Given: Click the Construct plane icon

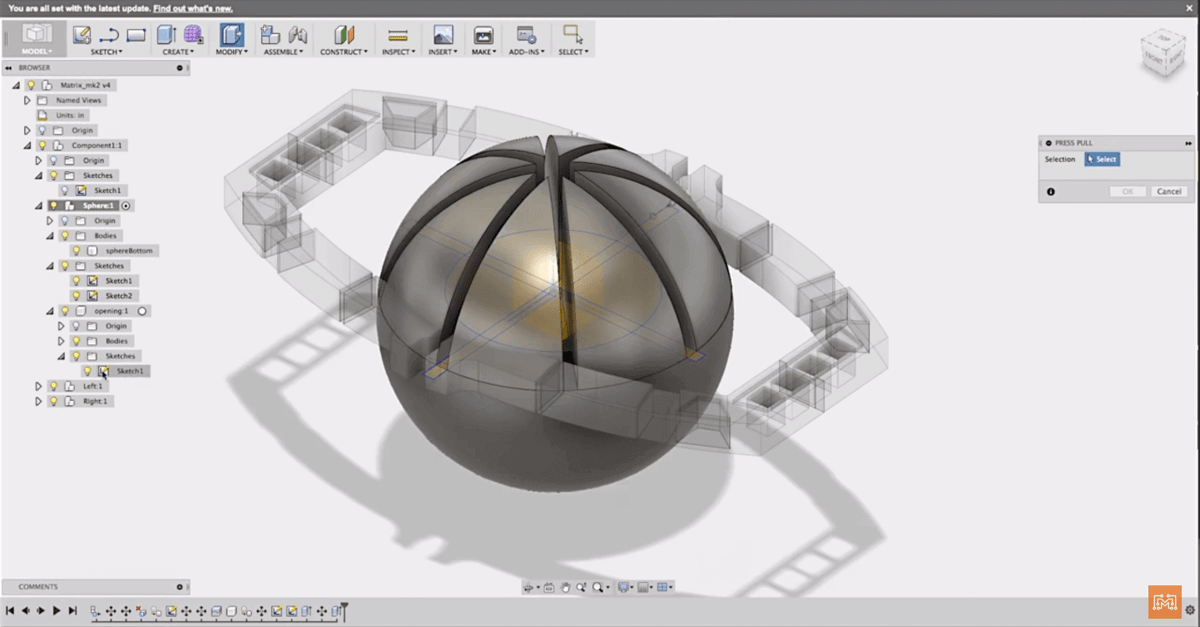Looking at the screenshot, I should point(344,35).
